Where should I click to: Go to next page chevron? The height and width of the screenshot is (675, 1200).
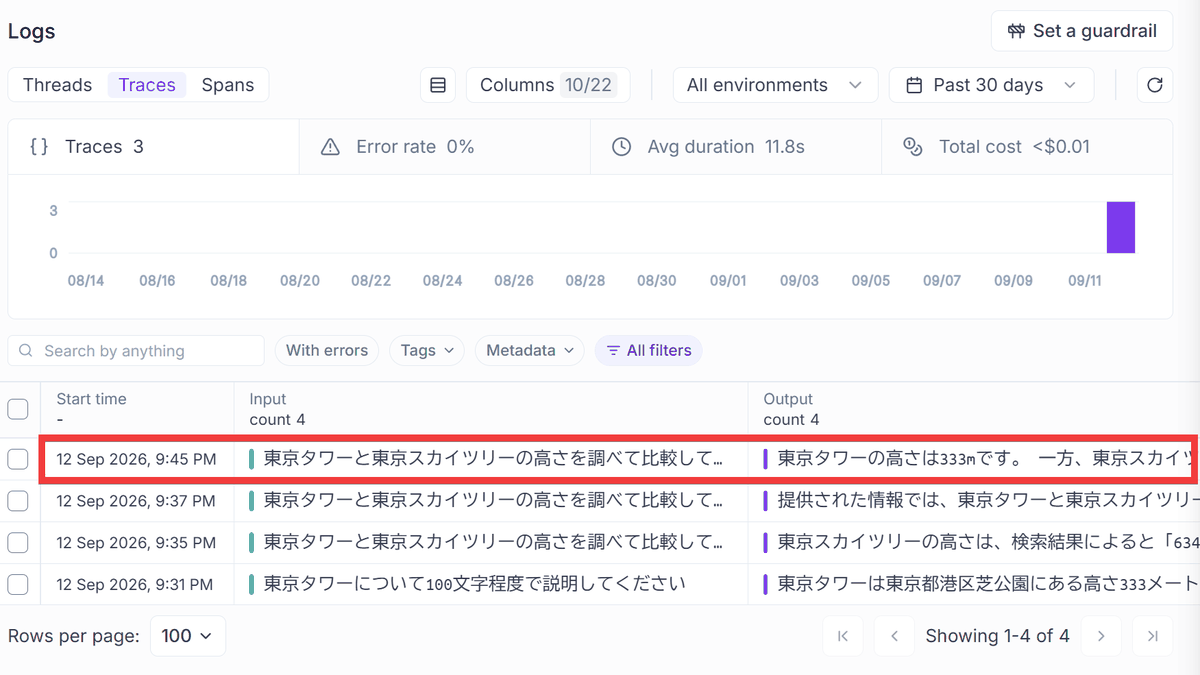point(1101,636)
